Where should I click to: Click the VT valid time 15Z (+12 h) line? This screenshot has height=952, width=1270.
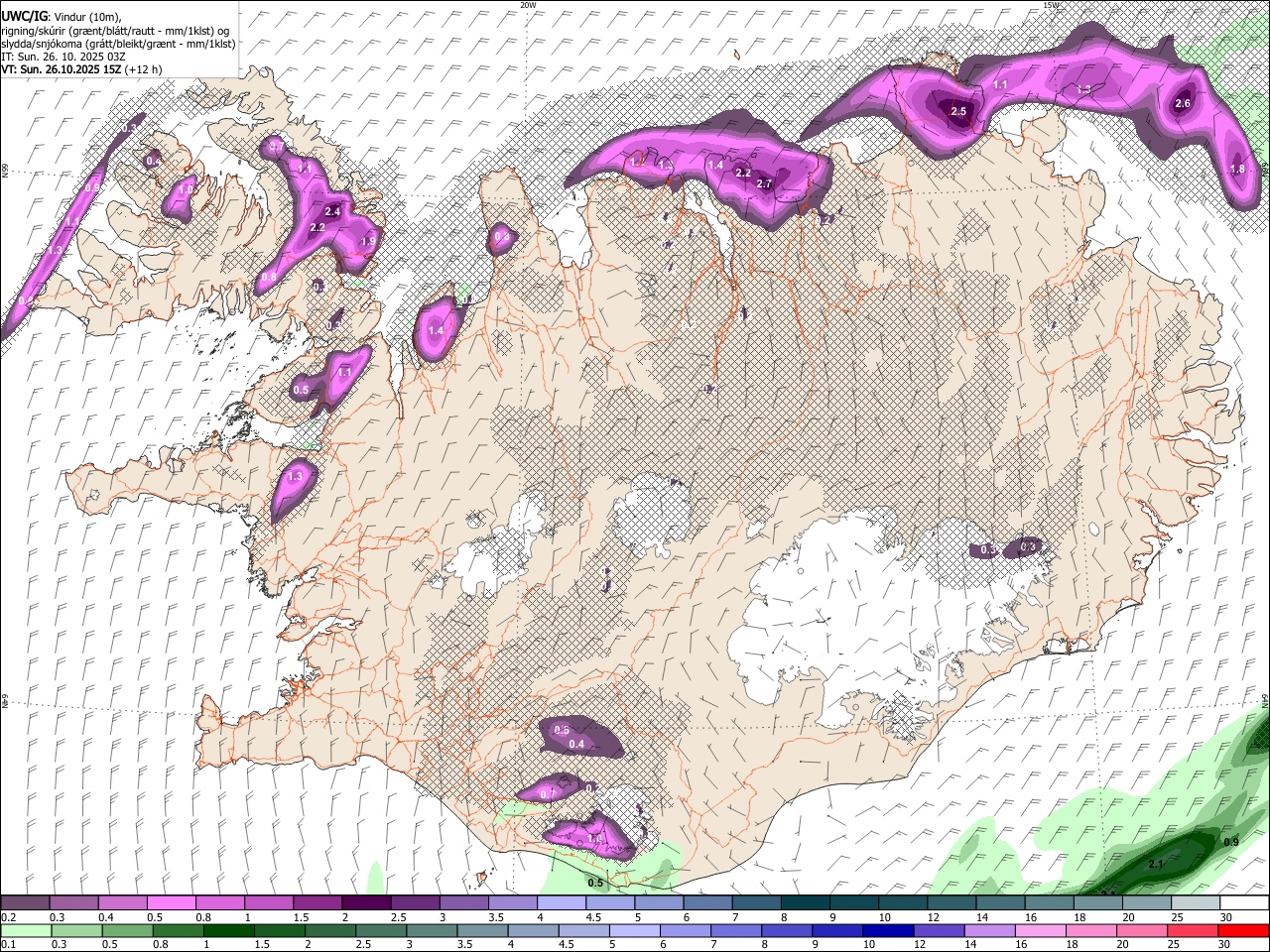click(x=80, y=69)
